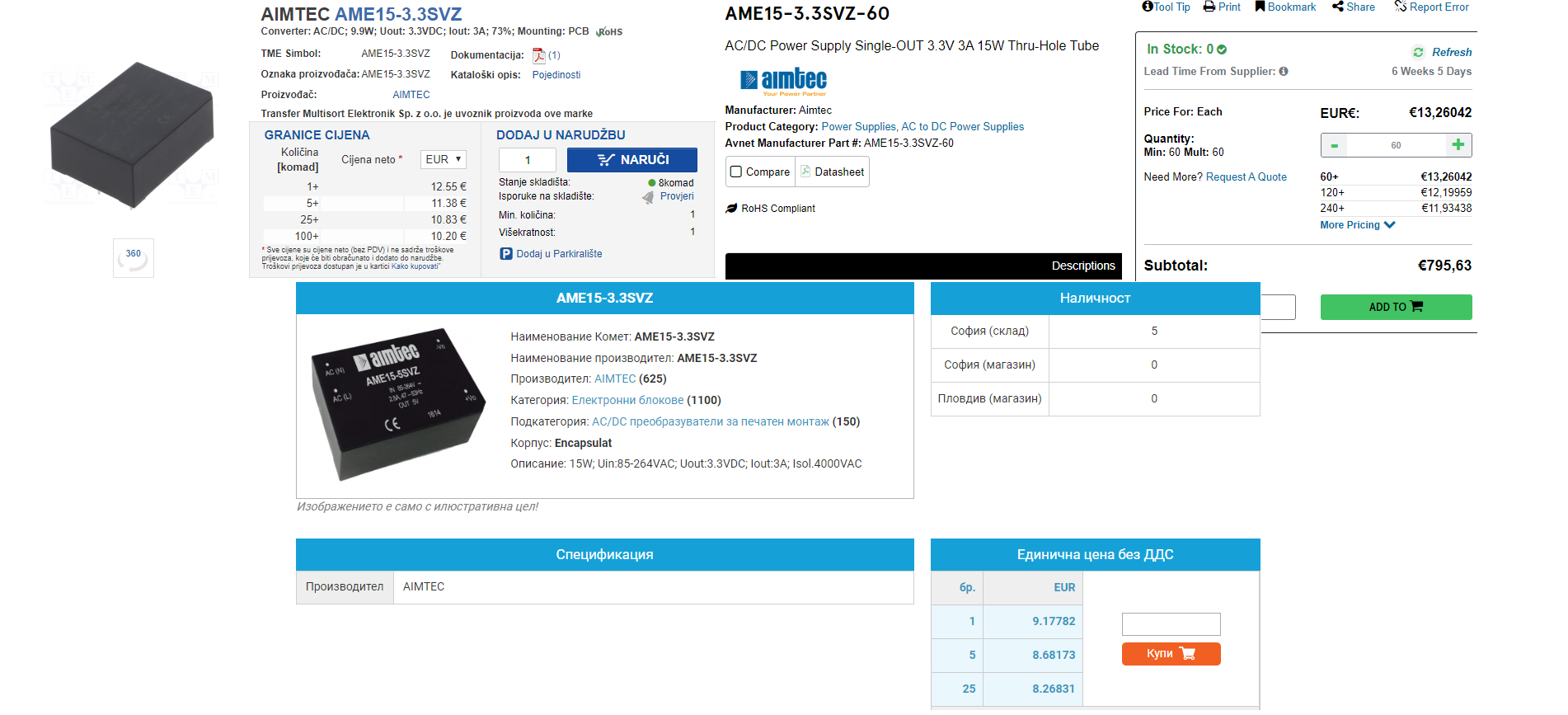1568x715 pixels.
Task: Click the quantity field showing 60
Action: pyautogui.click(x=1396, y=145)
